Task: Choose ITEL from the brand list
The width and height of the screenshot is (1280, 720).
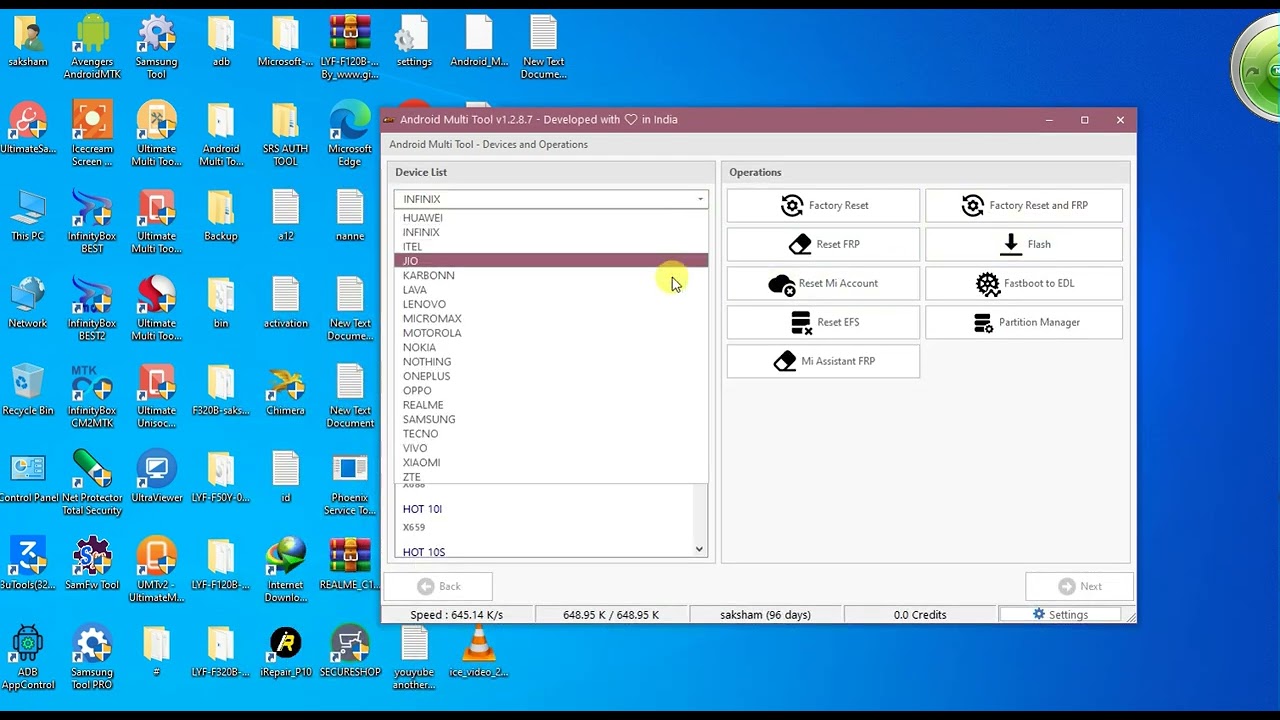Action: coord(551,247)
